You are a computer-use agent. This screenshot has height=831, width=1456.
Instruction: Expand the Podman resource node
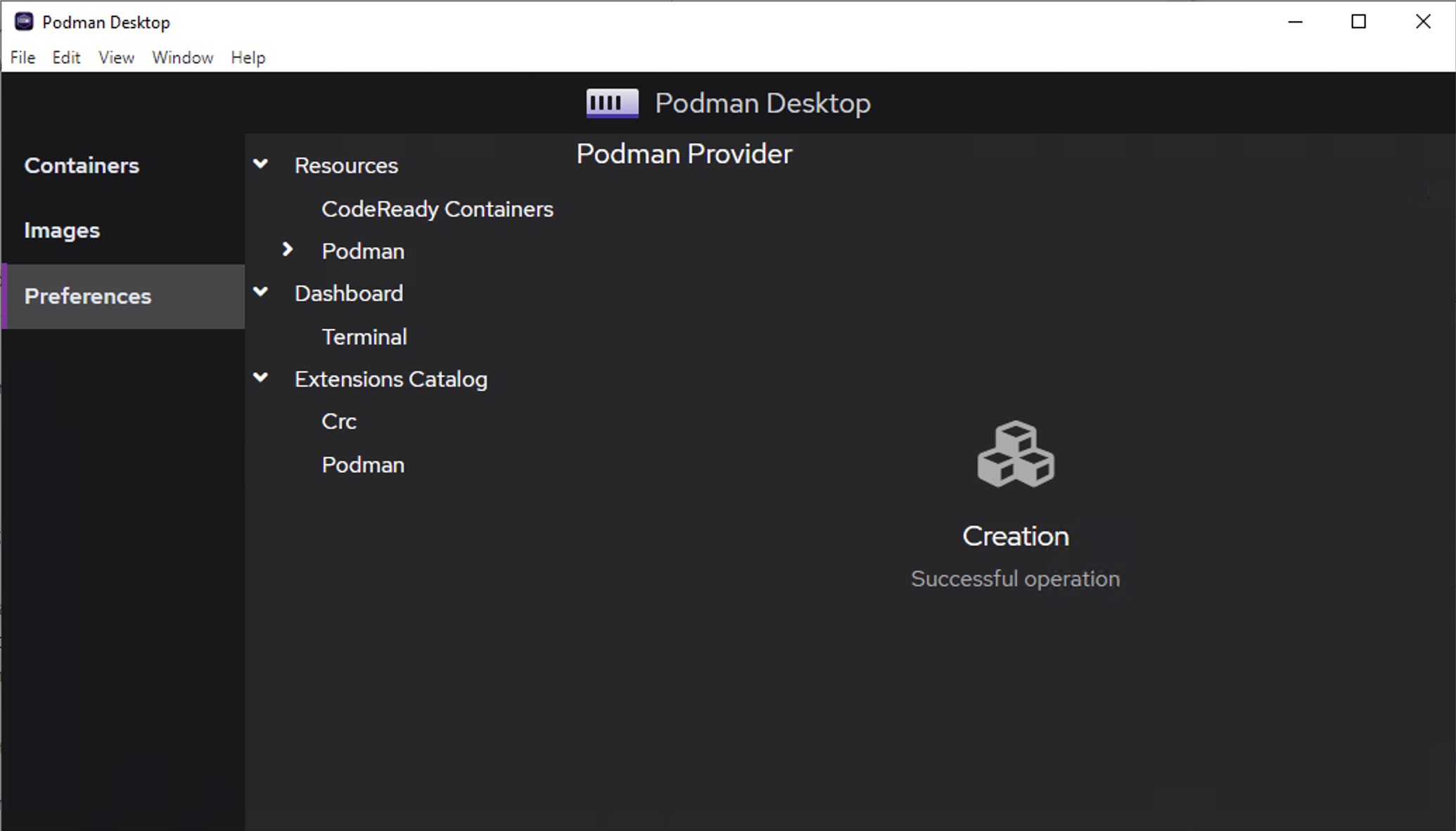[x=288, y=250]
